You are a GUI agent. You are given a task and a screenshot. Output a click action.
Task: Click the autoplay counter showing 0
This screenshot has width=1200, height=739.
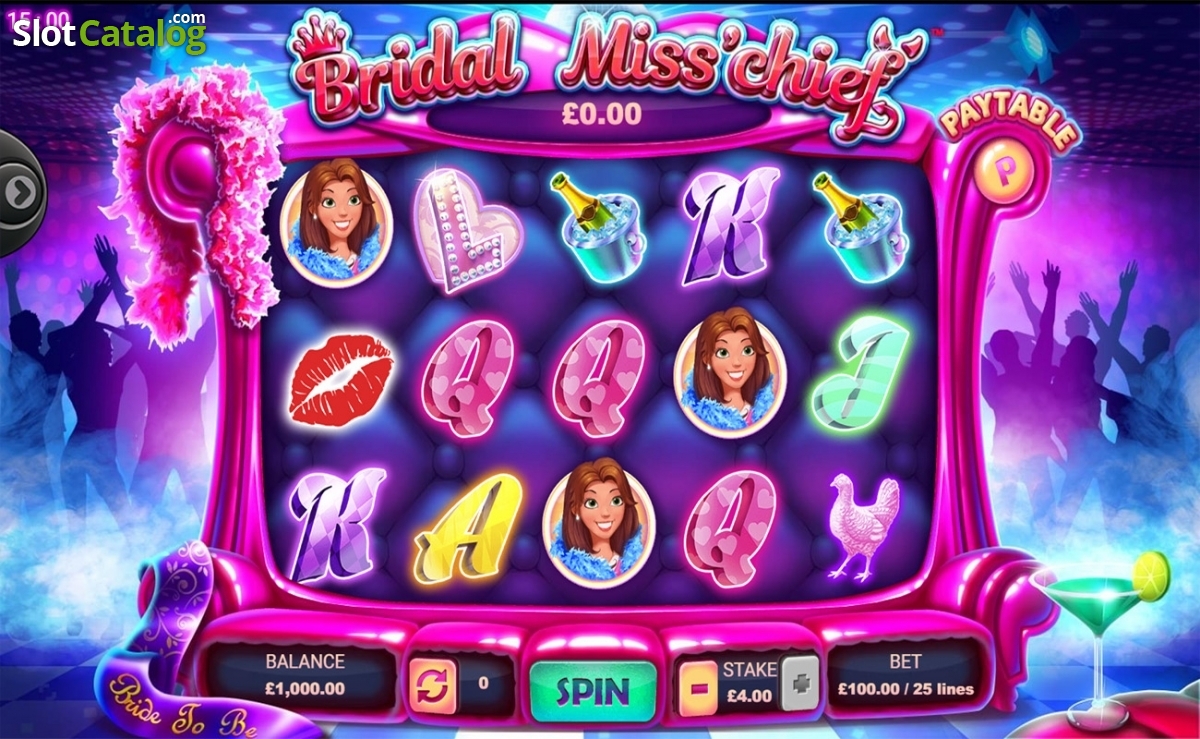point(484,684)
